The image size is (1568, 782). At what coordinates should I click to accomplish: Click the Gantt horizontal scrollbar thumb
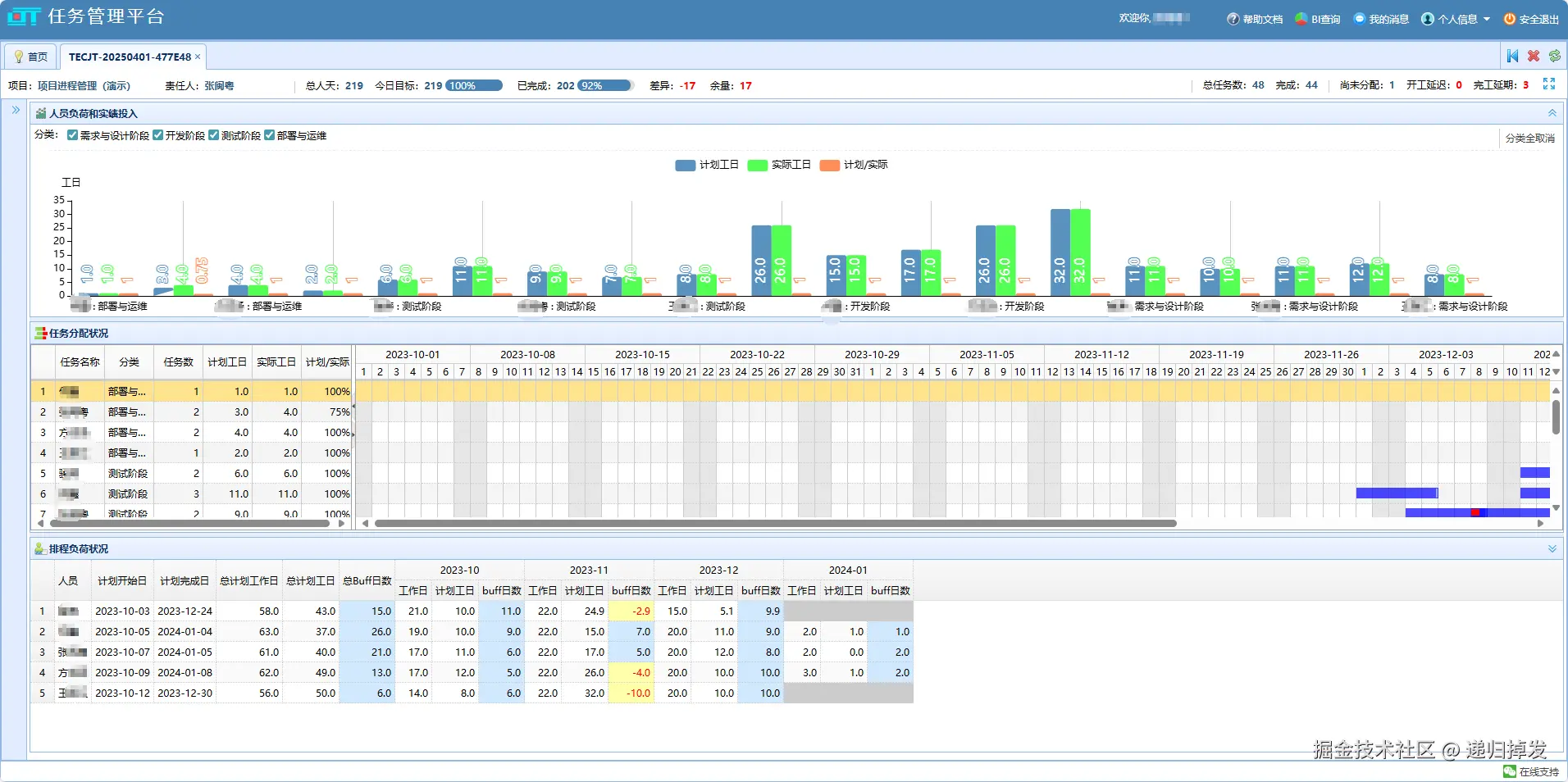[775, 523]
